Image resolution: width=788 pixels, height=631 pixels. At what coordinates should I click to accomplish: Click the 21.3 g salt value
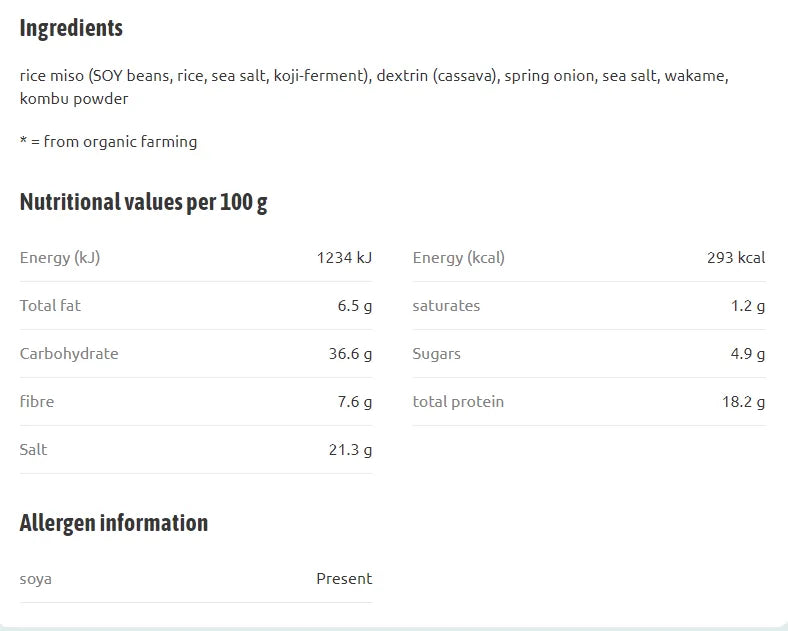350,450
